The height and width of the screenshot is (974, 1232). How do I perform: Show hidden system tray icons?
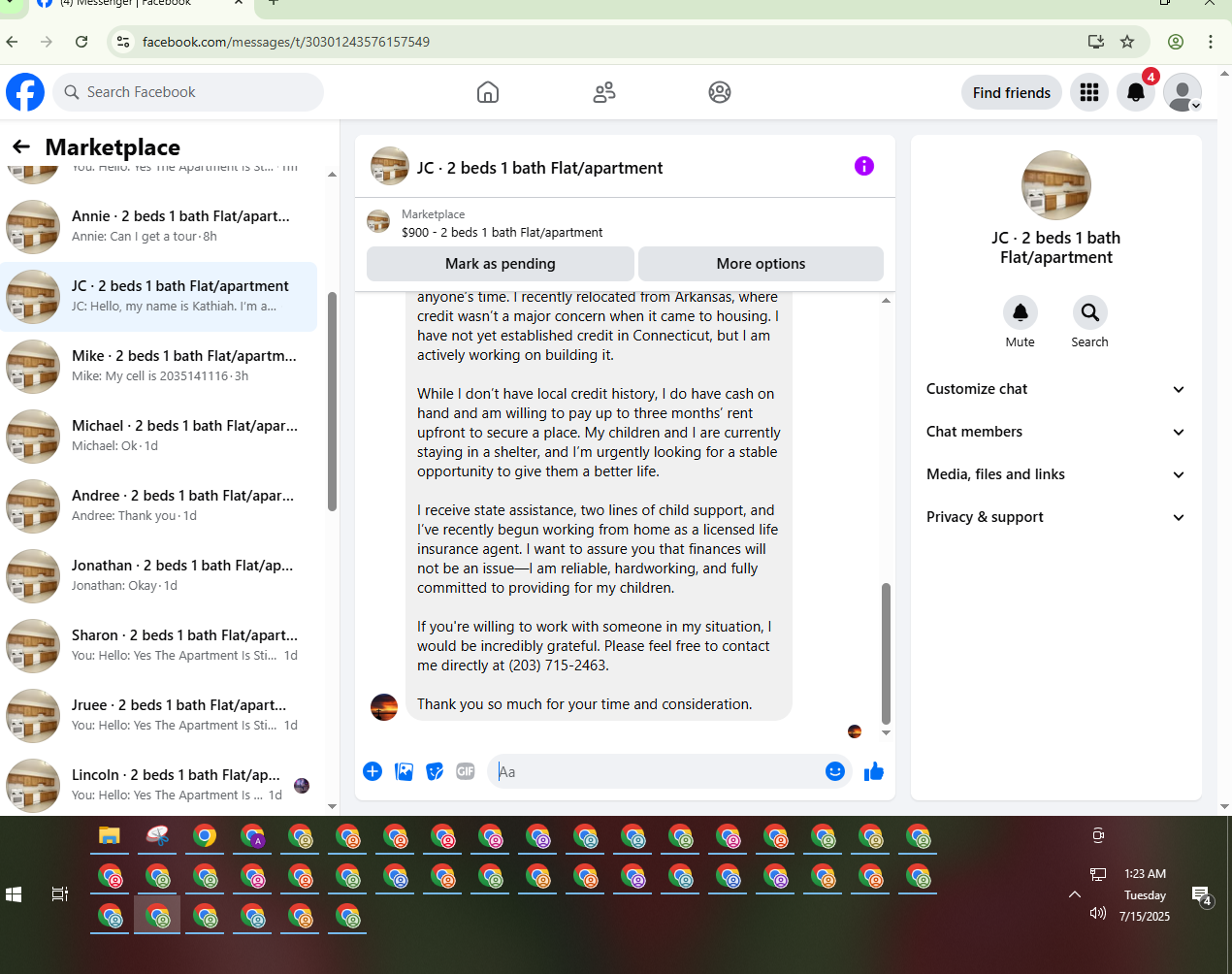[1075, 894]
